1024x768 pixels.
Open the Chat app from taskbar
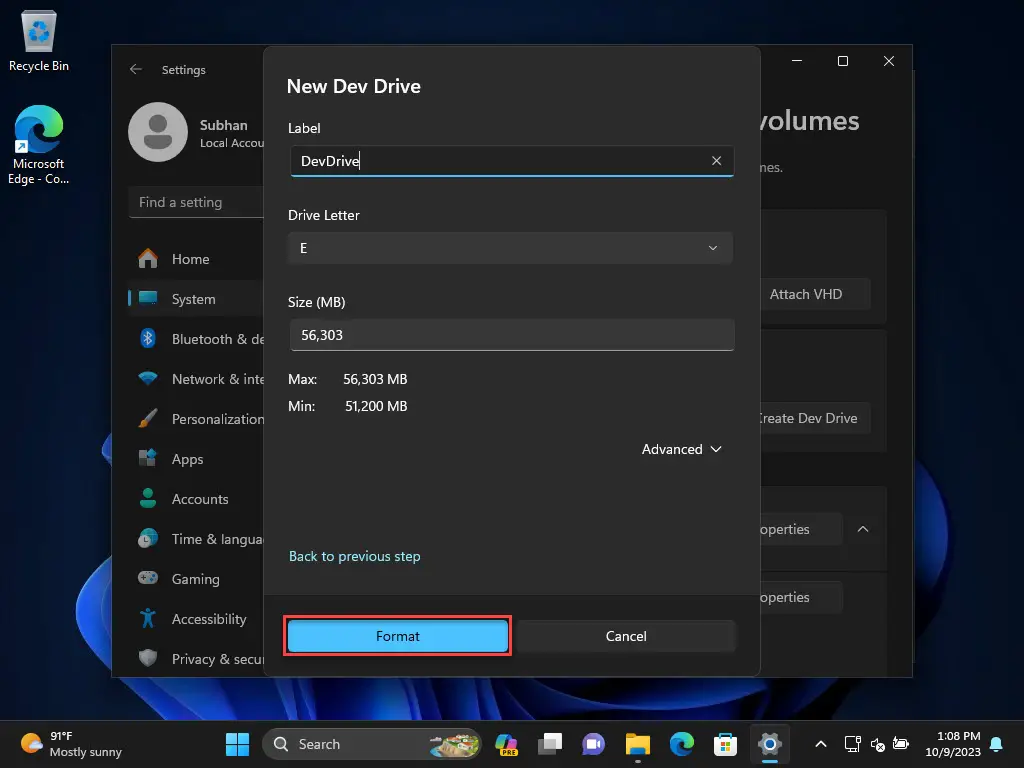(x=594, y=744)
